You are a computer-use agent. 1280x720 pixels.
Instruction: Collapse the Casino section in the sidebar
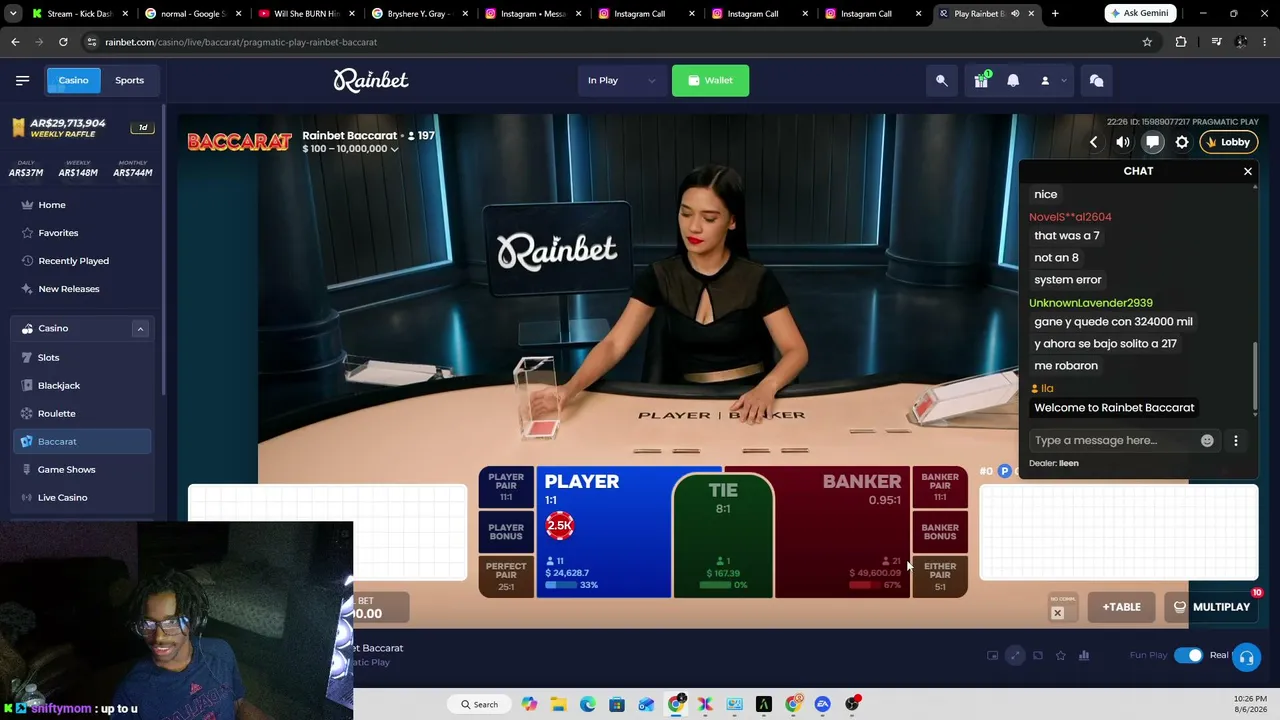click(x=140, y=328)
